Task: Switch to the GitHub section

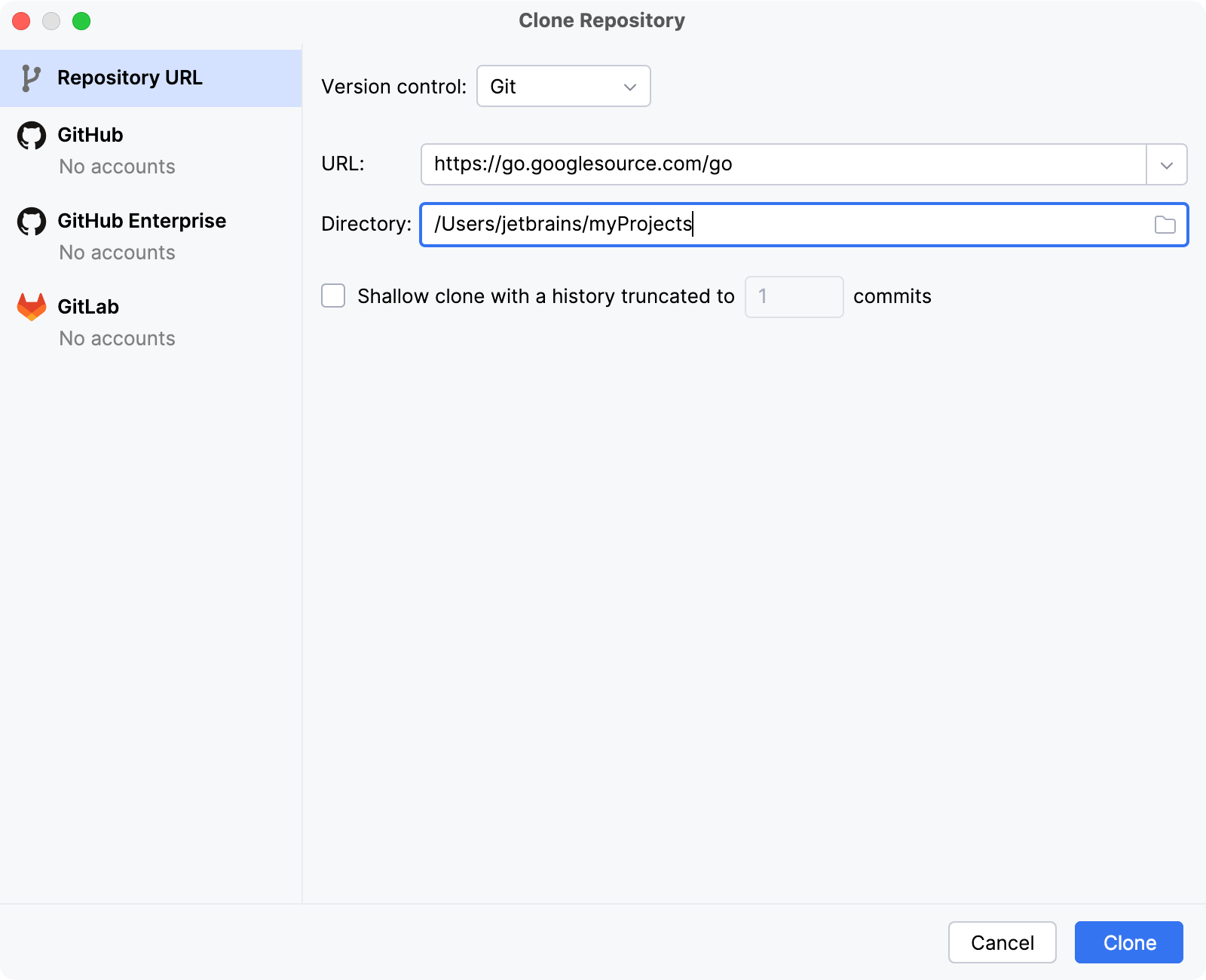Action: pos(90,135)
